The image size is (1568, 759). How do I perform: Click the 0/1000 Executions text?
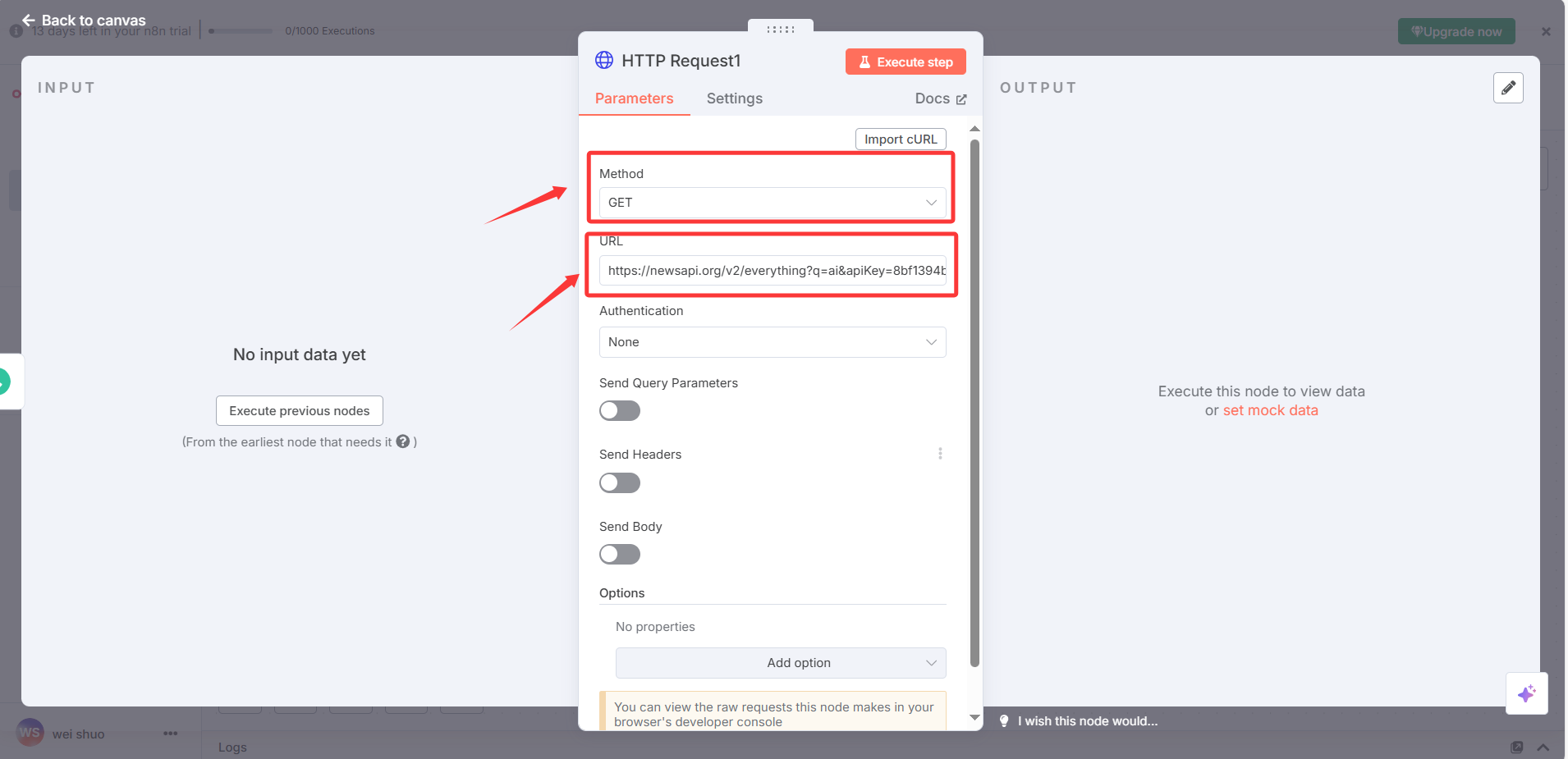pos(330,31)
